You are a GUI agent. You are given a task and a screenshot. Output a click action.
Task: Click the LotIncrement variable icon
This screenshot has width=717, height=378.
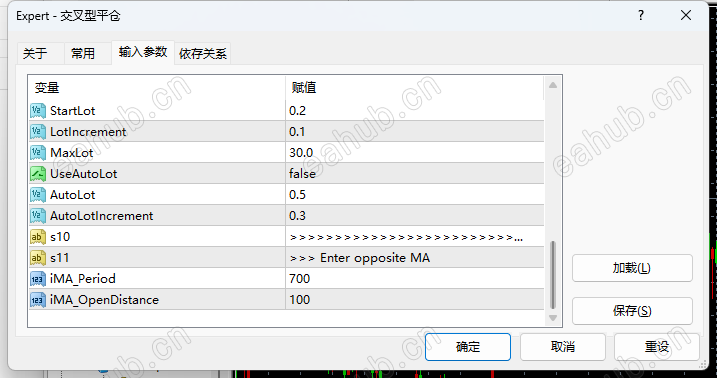tap(38, 132)
